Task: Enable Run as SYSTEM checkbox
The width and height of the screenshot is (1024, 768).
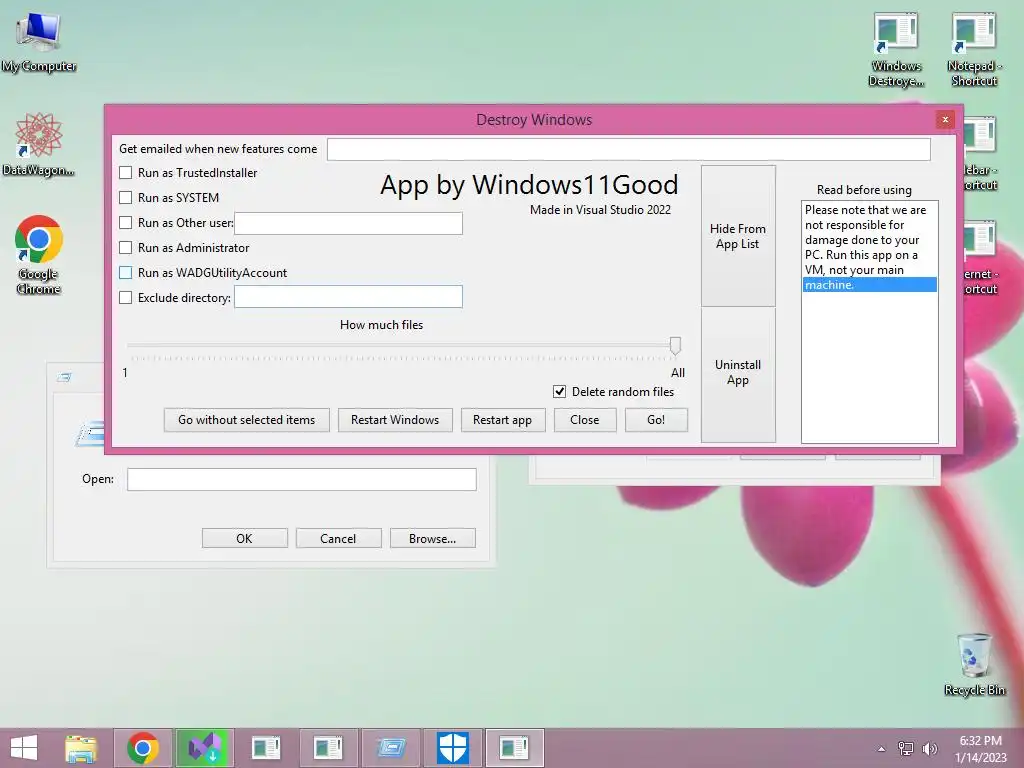Action: pos(126,198)
